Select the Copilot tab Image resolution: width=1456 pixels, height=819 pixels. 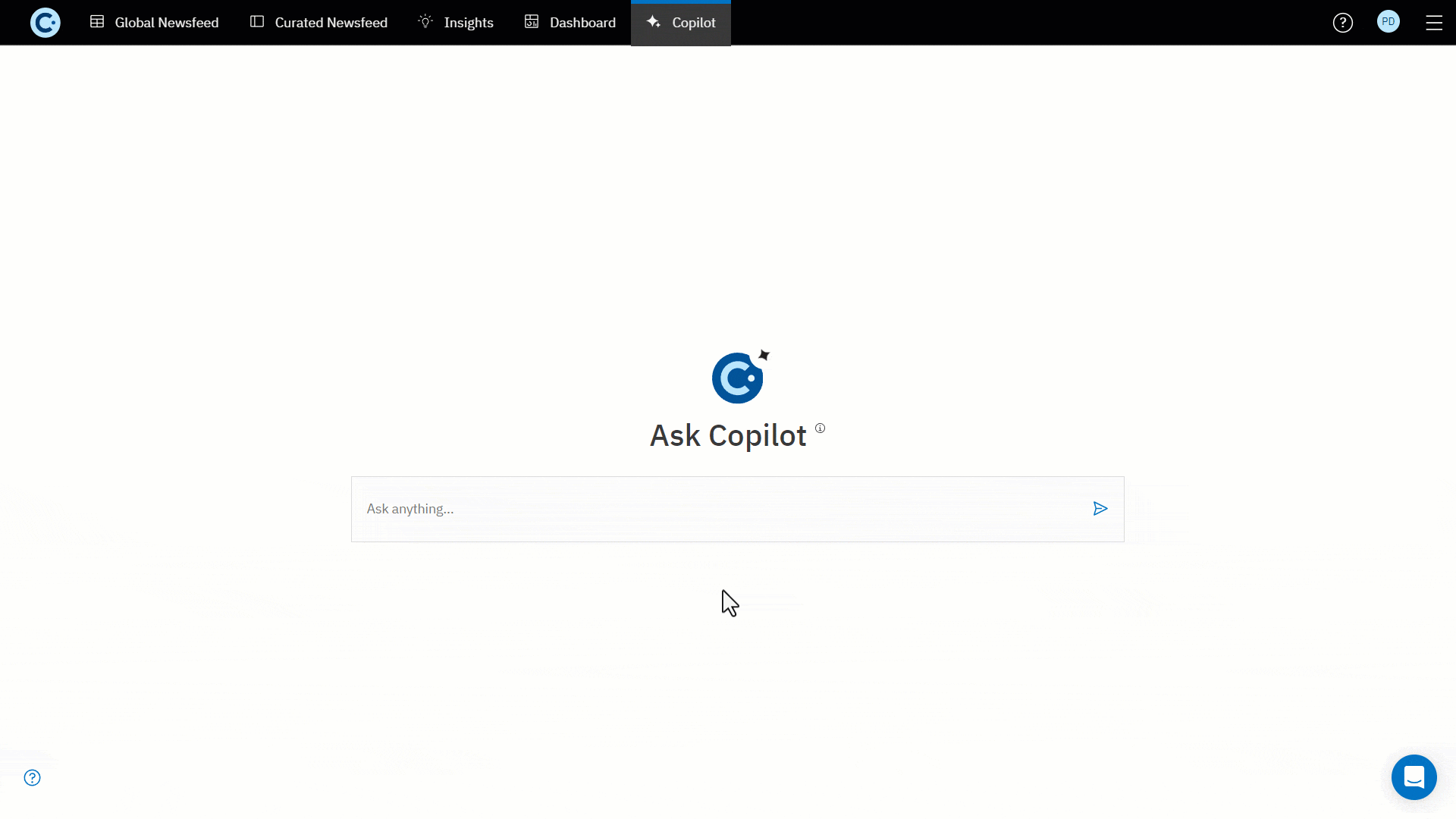(680, 22)
